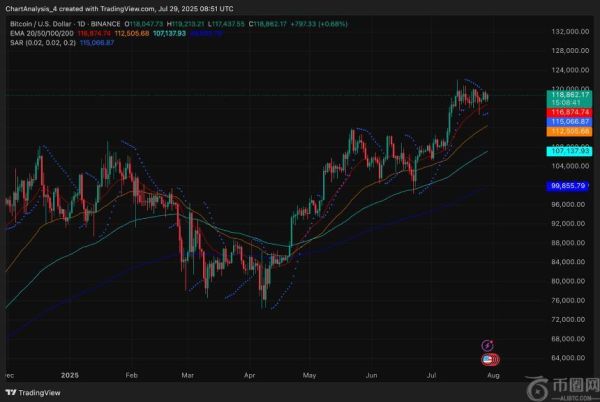The width and height of the screenshot is (600, 402).
Task: Click the purple lightning event icon
Action: pyautogui.click(x=488, y=344)
